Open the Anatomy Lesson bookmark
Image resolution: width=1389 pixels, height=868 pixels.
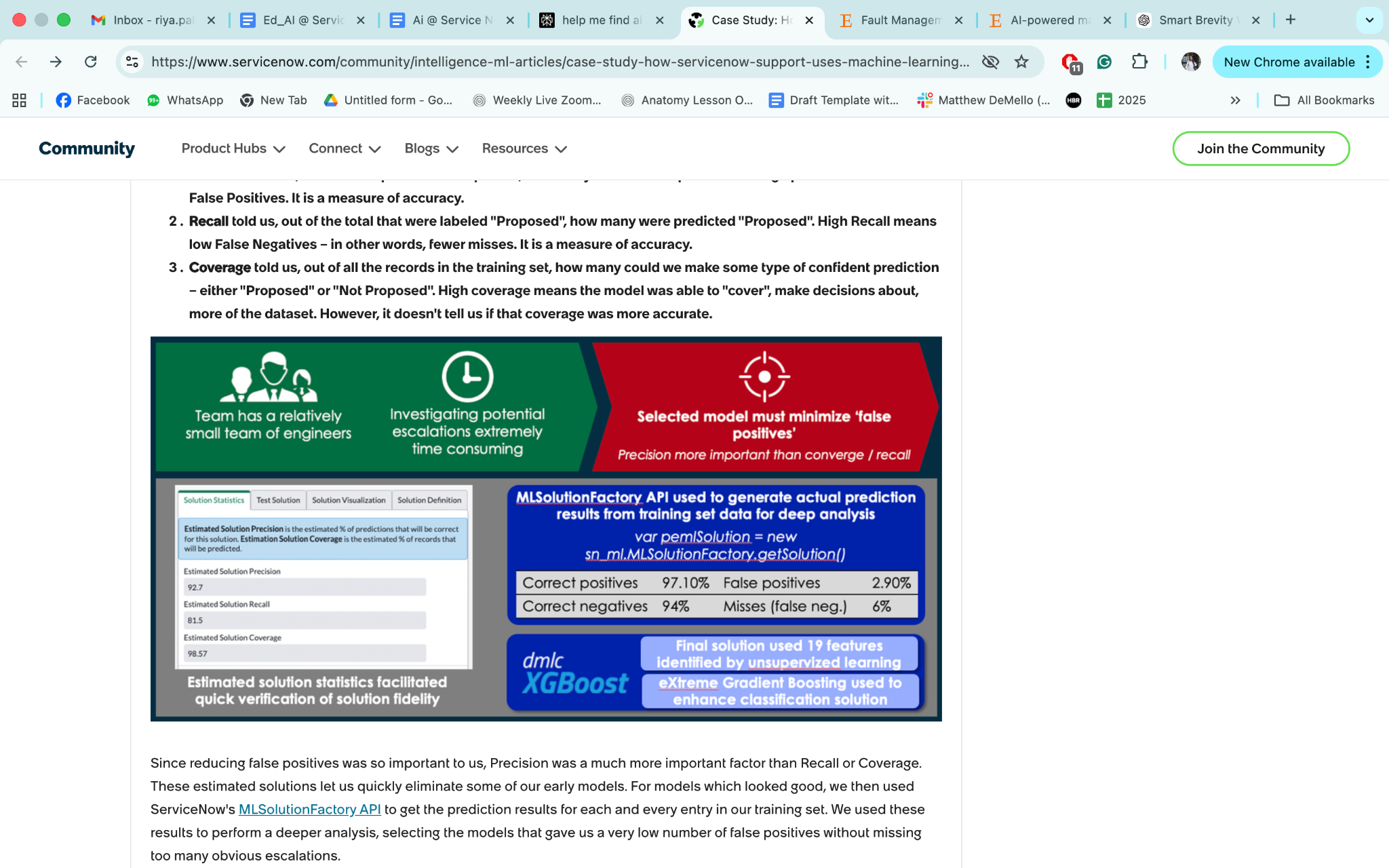coord(687,100)
